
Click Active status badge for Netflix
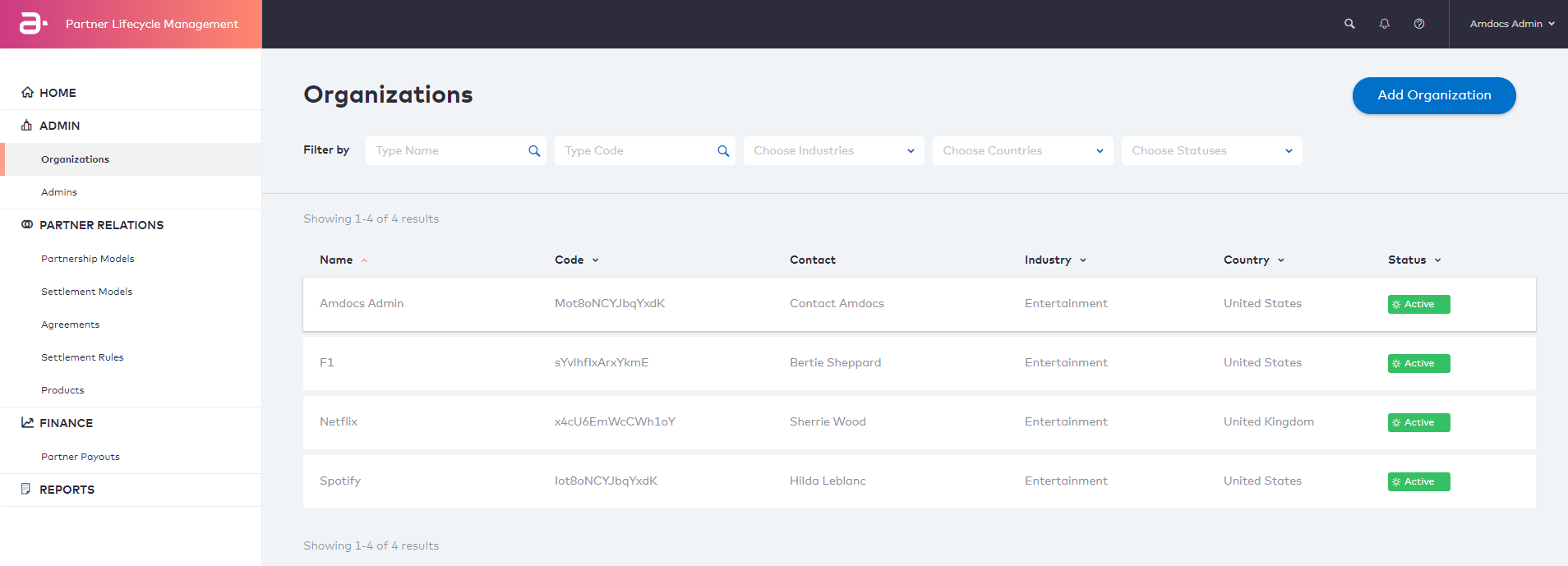[x=1418, y=422]
